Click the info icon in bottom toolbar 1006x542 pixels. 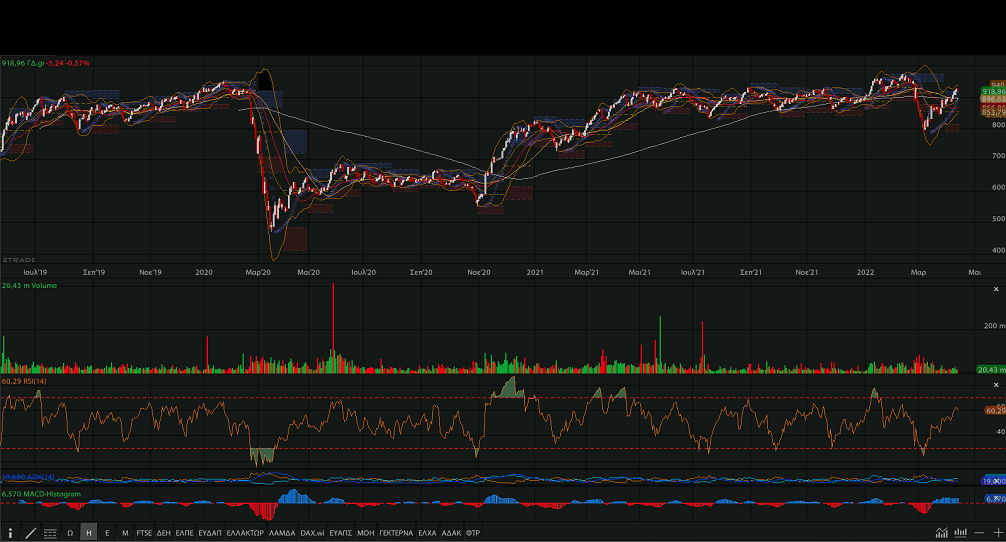pos(11,533)
